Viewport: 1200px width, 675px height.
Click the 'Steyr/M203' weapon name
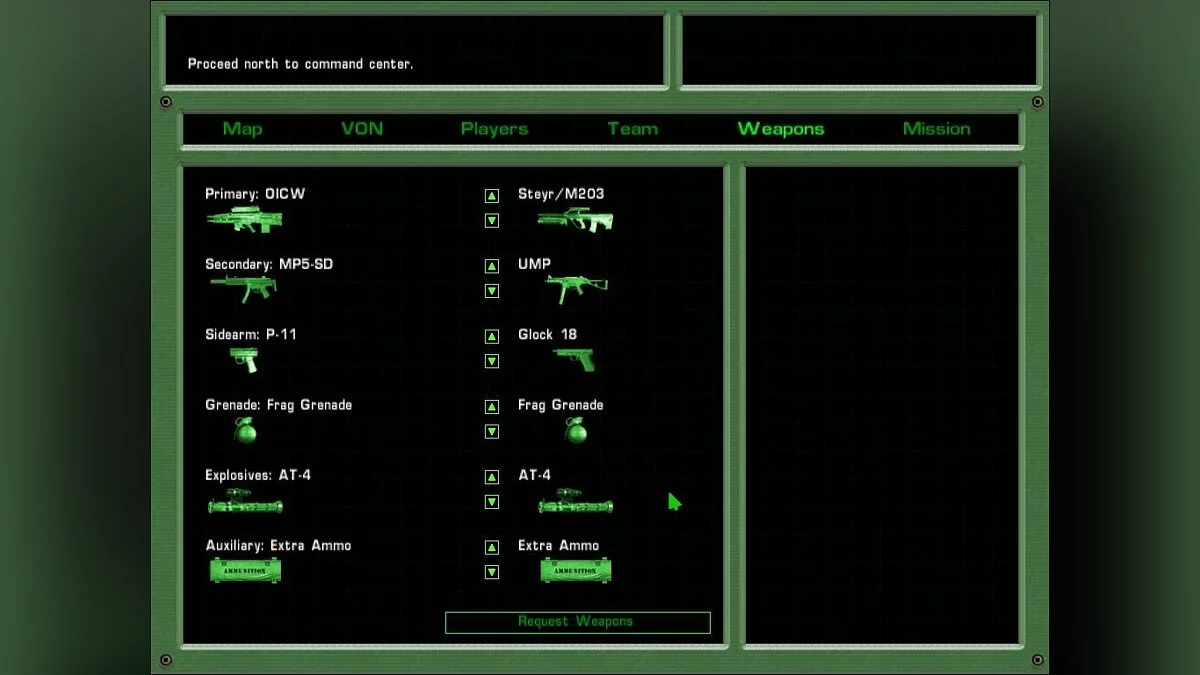561,194
